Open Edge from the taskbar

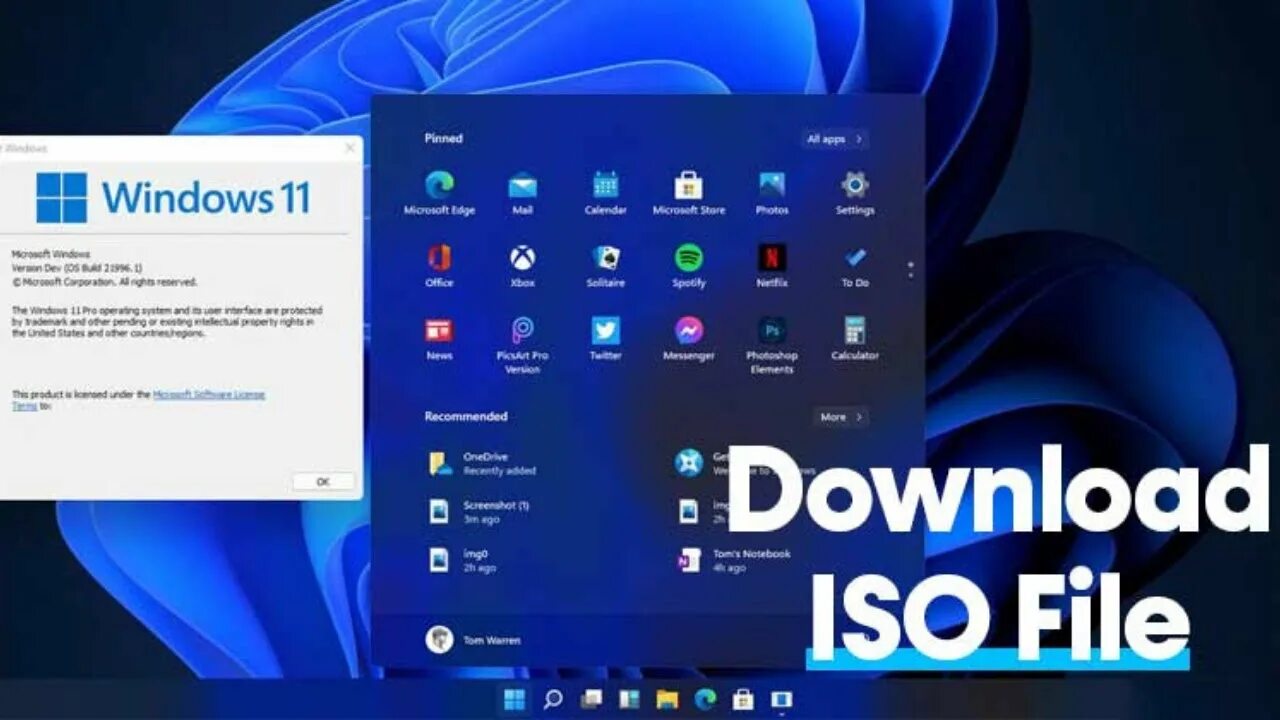pyautogui.click(x=705, y=699)
